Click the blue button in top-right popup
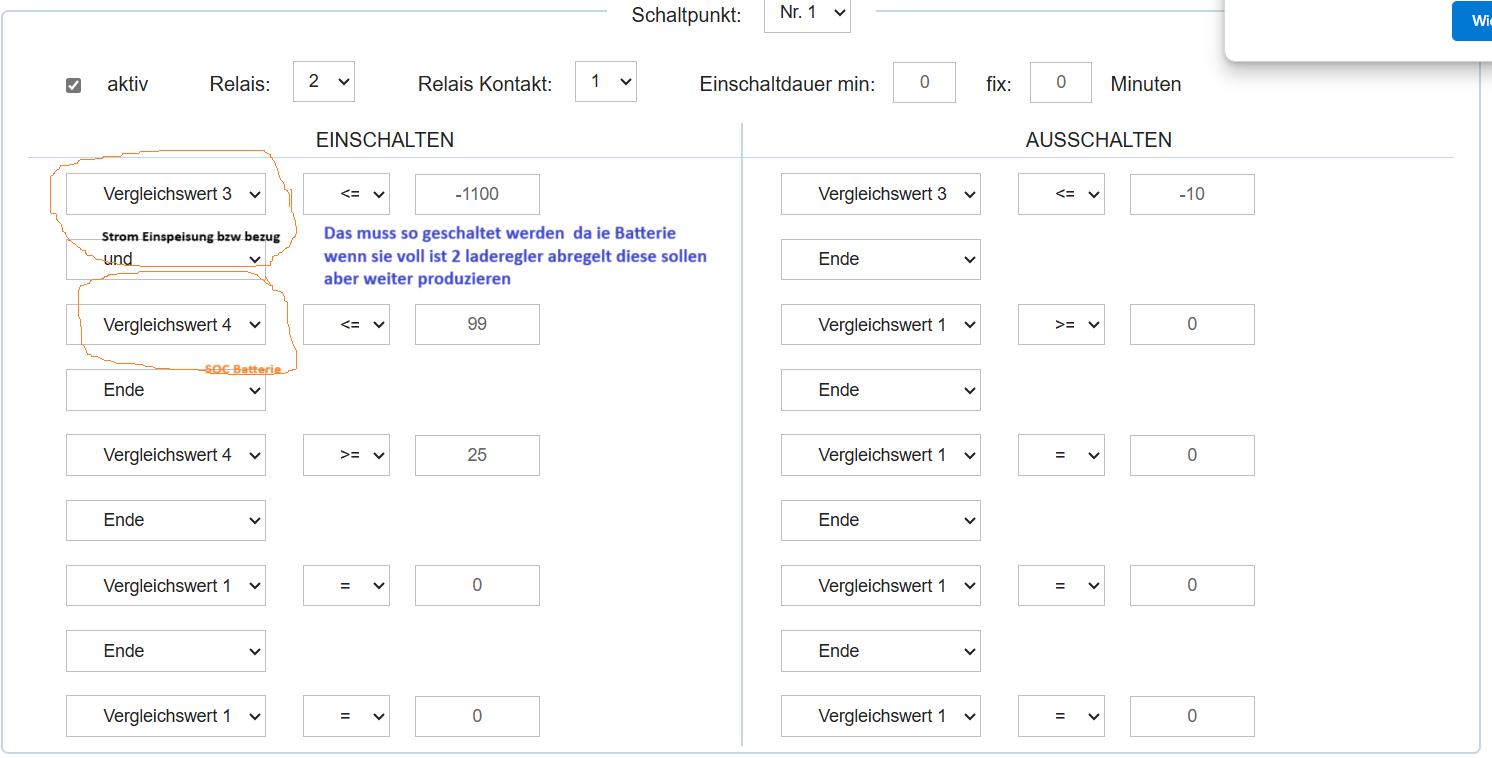This screenshot has width=1492, height=758. point(1473,21)
